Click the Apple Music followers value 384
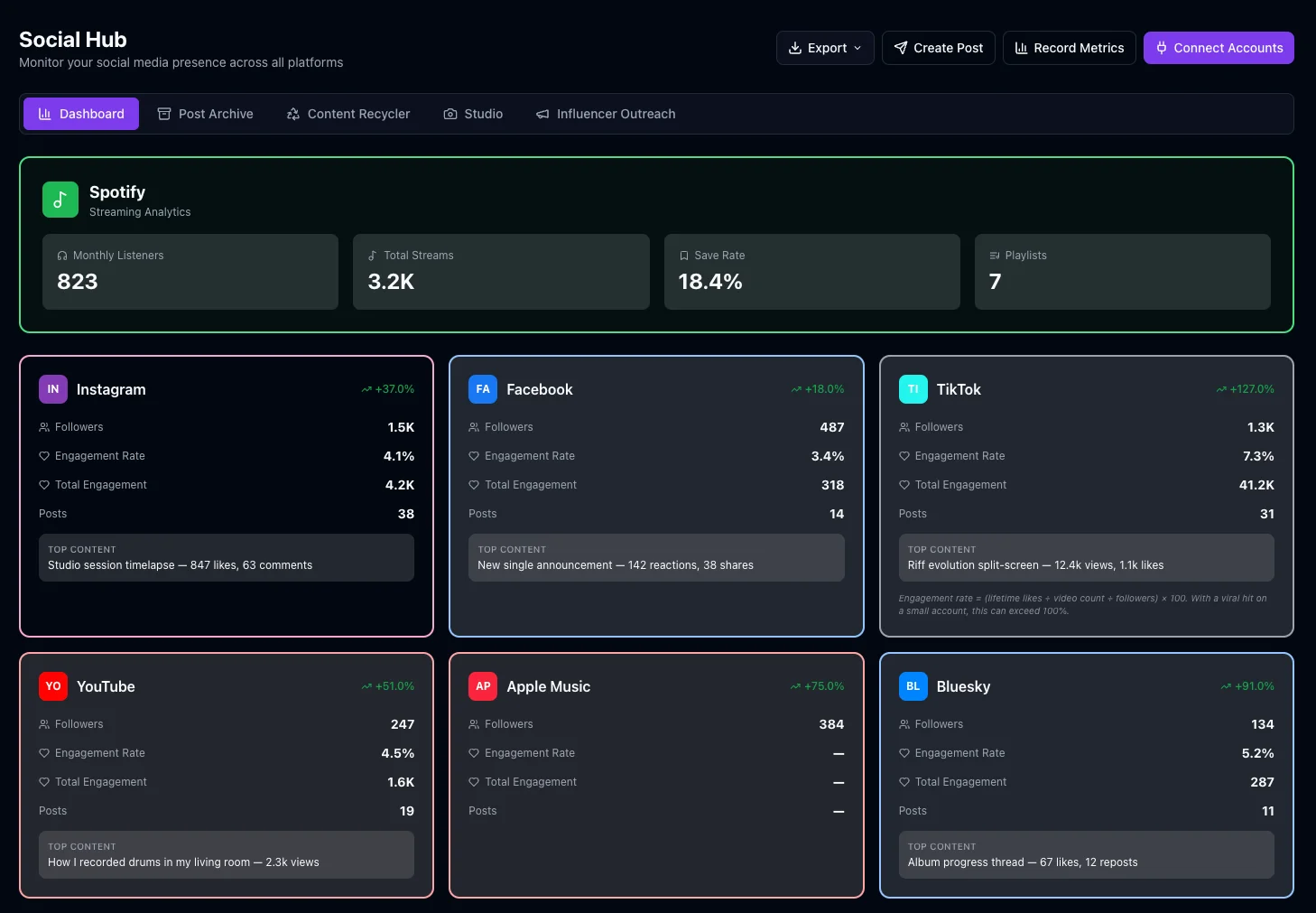 click(831, 724)
